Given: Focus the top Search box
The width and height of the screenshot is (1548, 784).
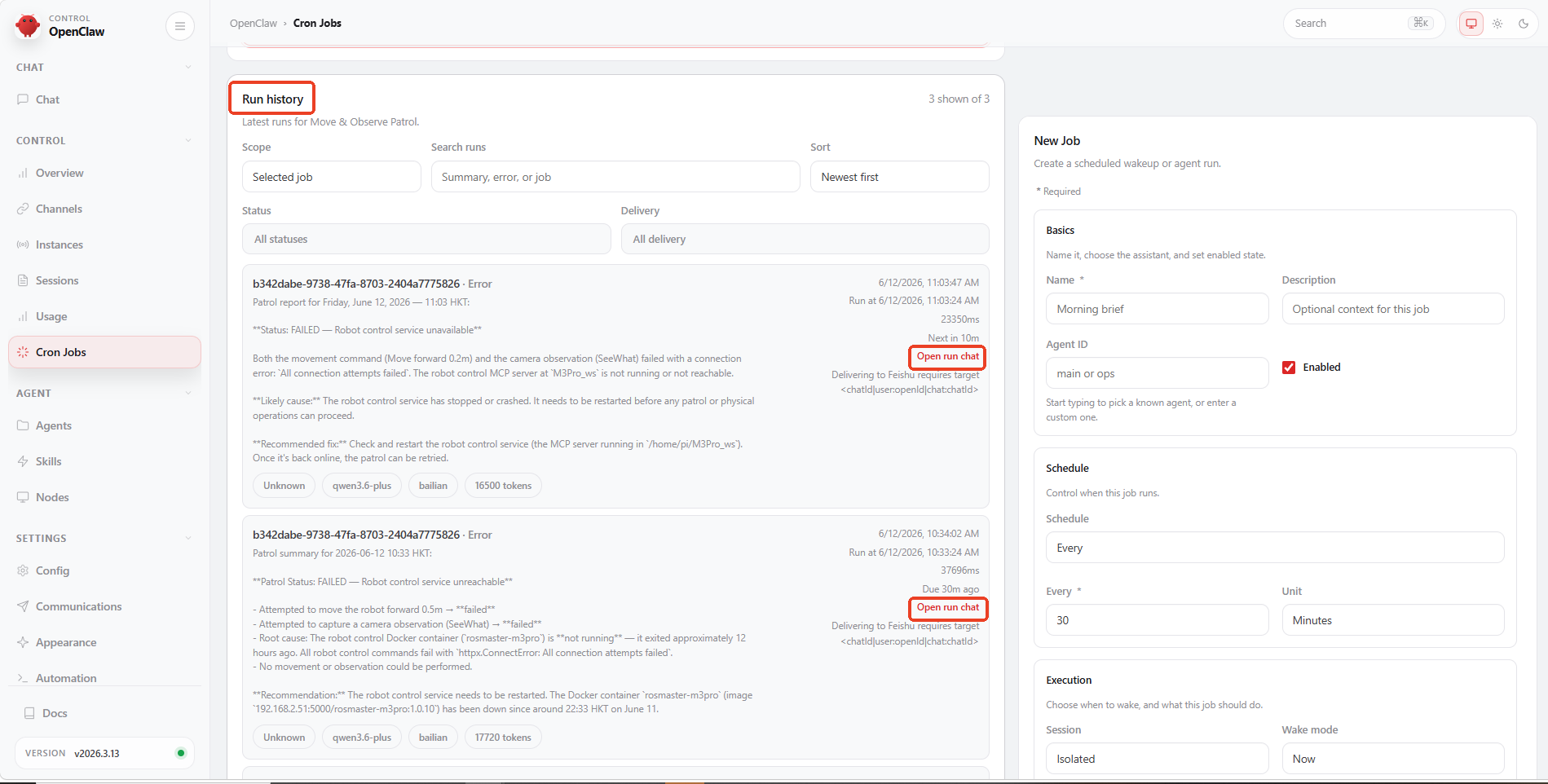Looking at the screenshot, I should click(x=1364, y=24).
